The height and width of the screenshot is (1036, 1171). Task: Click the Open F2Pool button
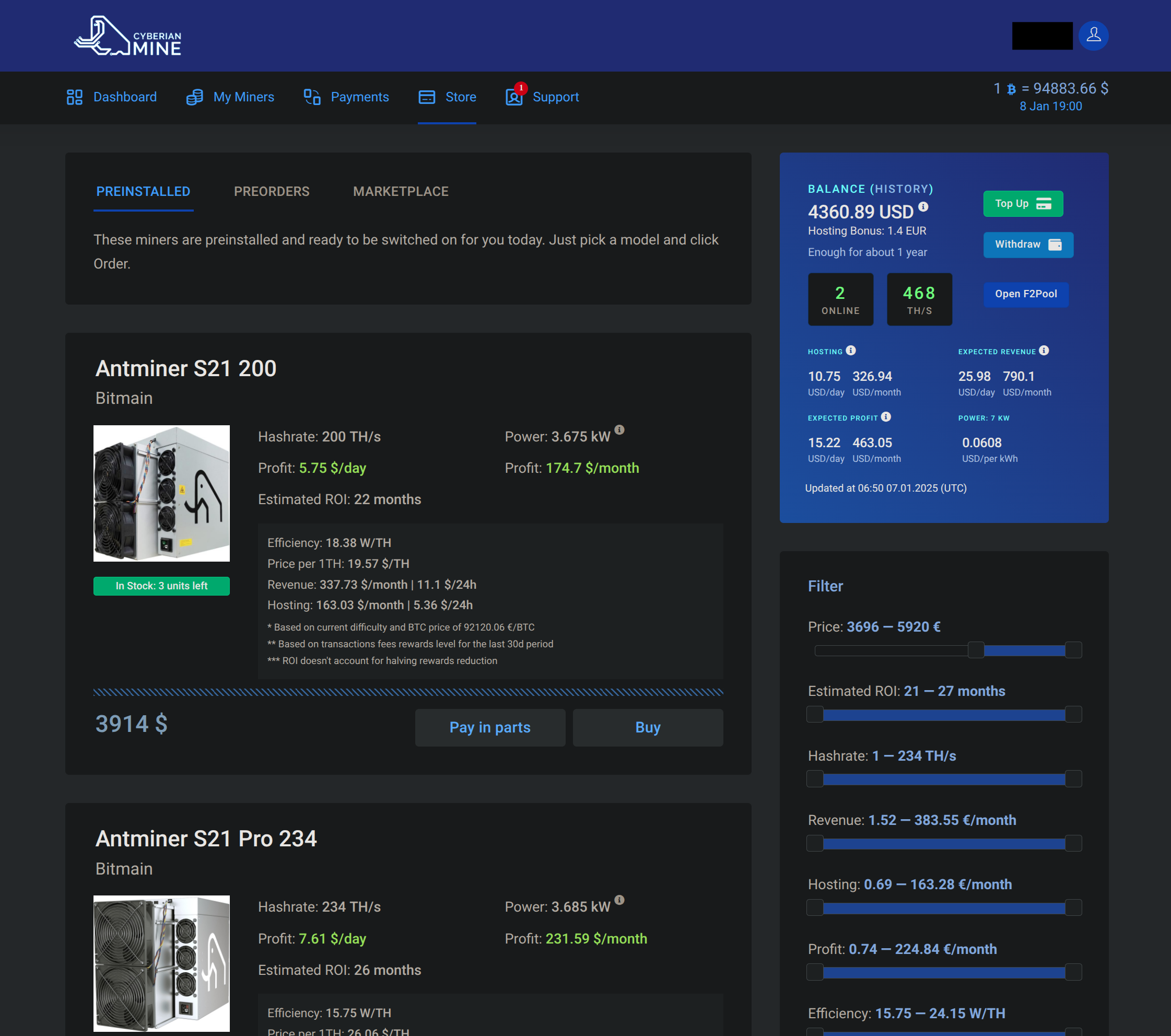tap(1025, 294)
